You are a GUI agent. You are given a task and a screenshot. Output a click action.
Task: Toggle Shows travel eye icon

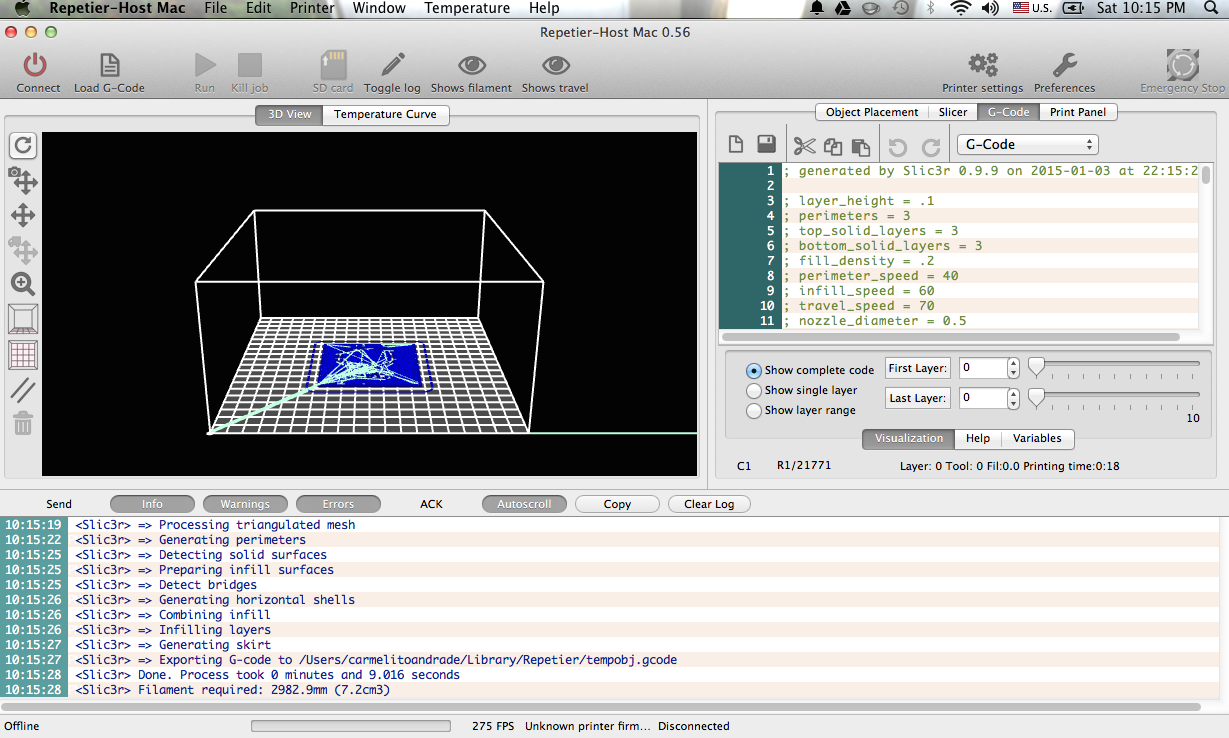pos(555,66)
